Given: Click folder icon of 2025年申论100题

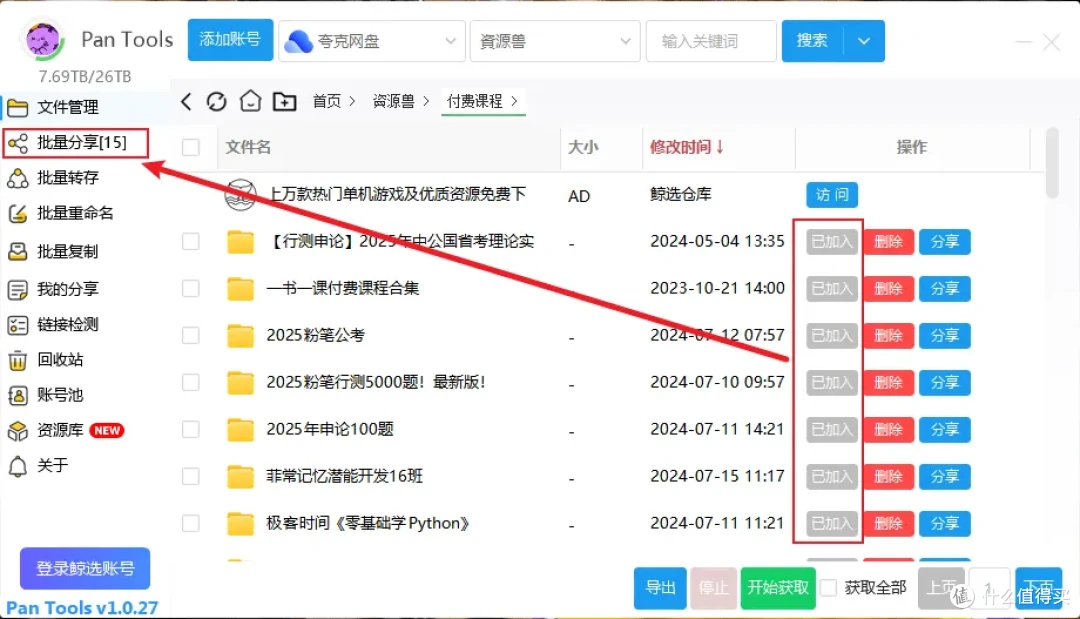Looking at the screenshot, I should pos(240,430).
